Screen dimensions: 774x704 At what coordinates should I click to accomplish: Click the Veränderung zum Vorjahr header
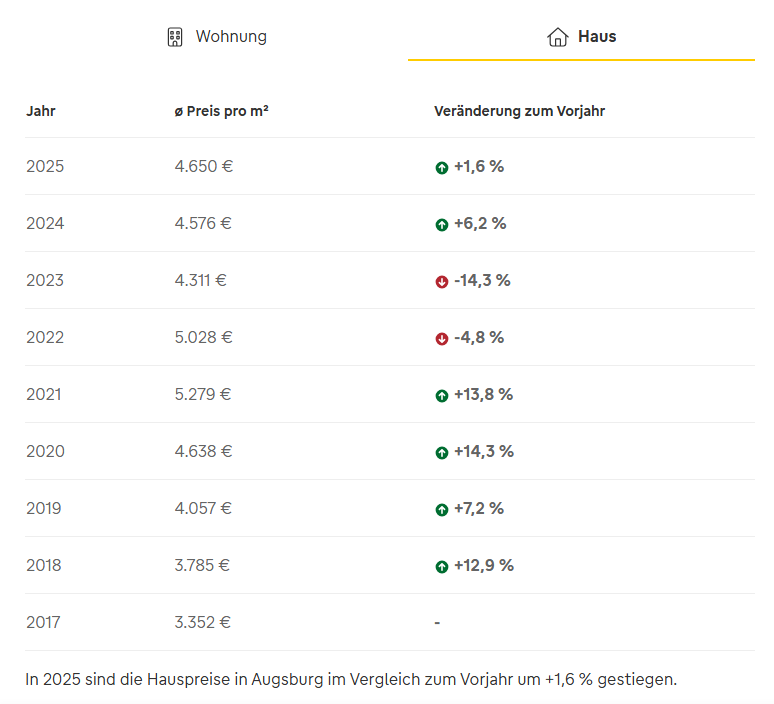click(x=519, y=111)
